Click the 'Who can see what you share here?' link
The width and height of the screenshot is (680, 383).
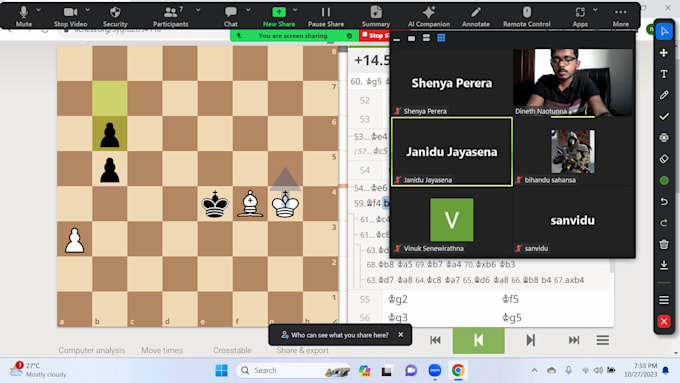click(x=340, y=335)
